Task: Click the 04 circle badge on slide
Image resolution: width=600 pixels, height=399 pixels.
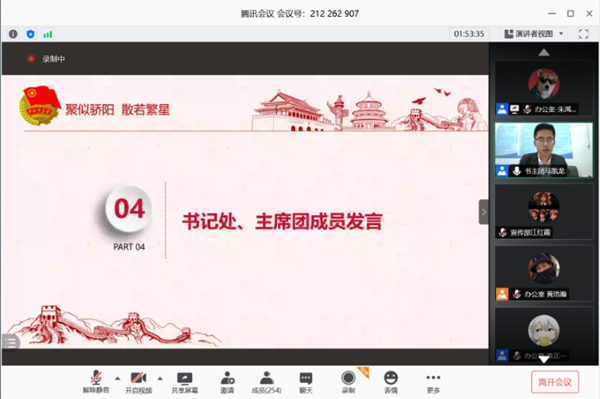Action: [129, 209]
